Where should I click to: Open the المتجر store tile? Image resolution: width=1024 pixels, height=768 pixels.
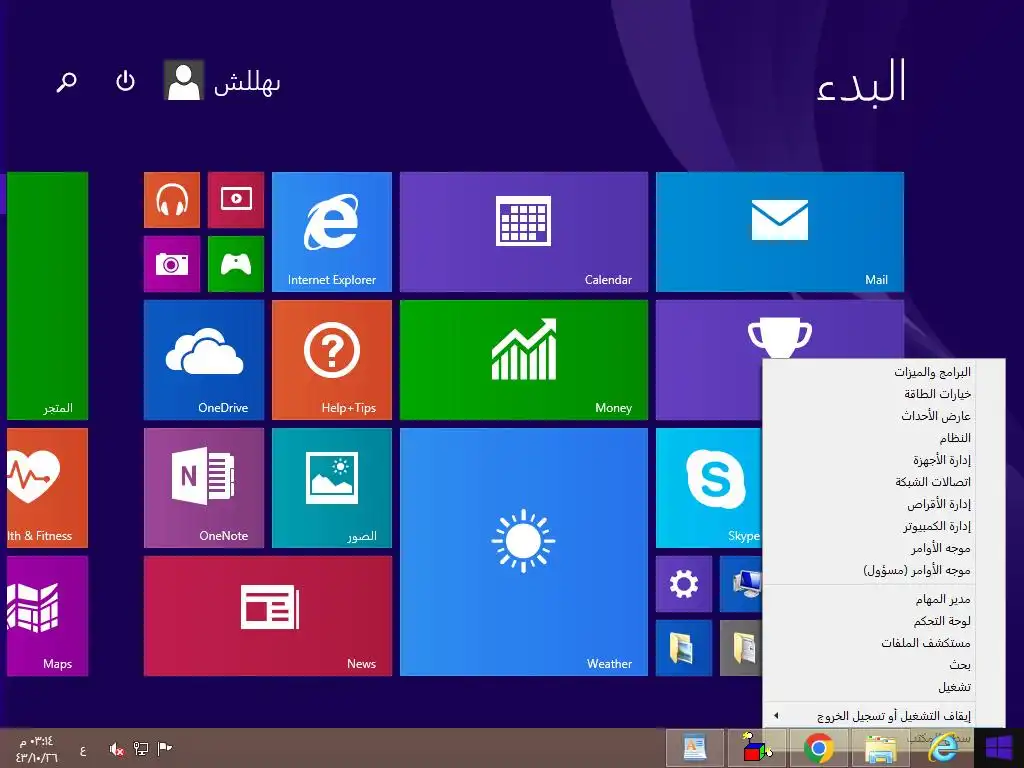(x=47, y=296)
